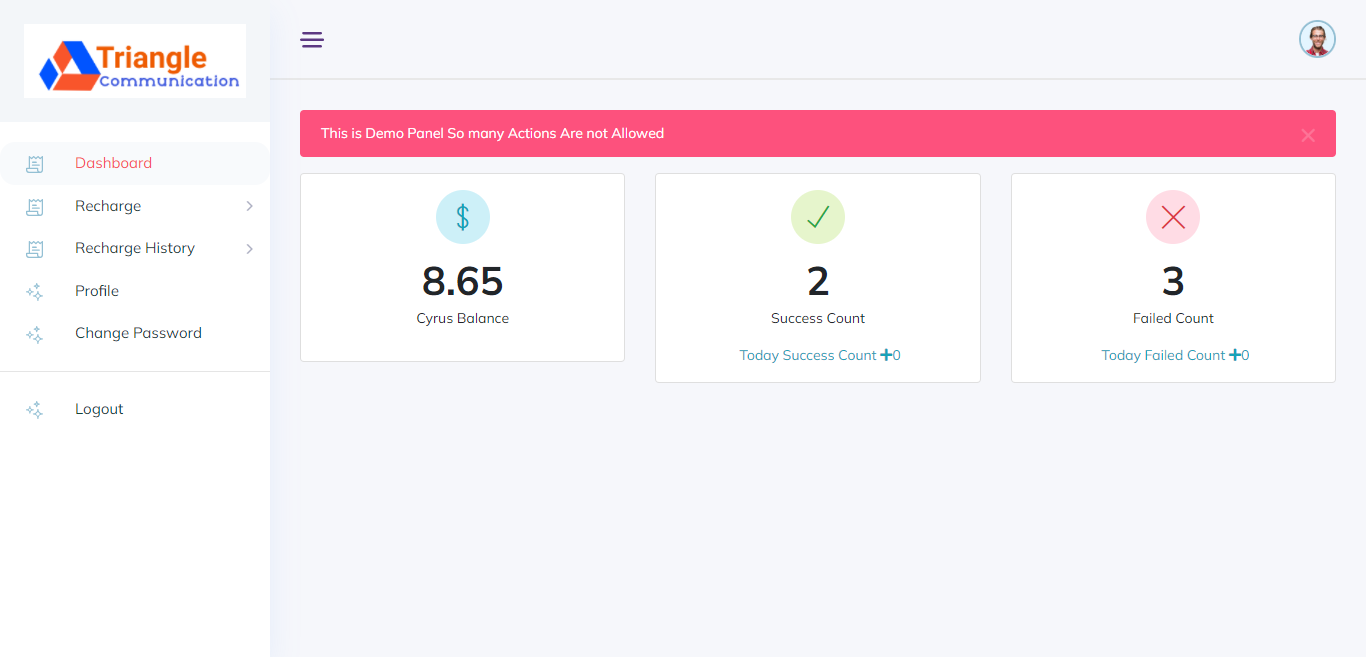The image size is (1366, 657).
Task: Log out using the Logout link
Action: tap(99, 409)
